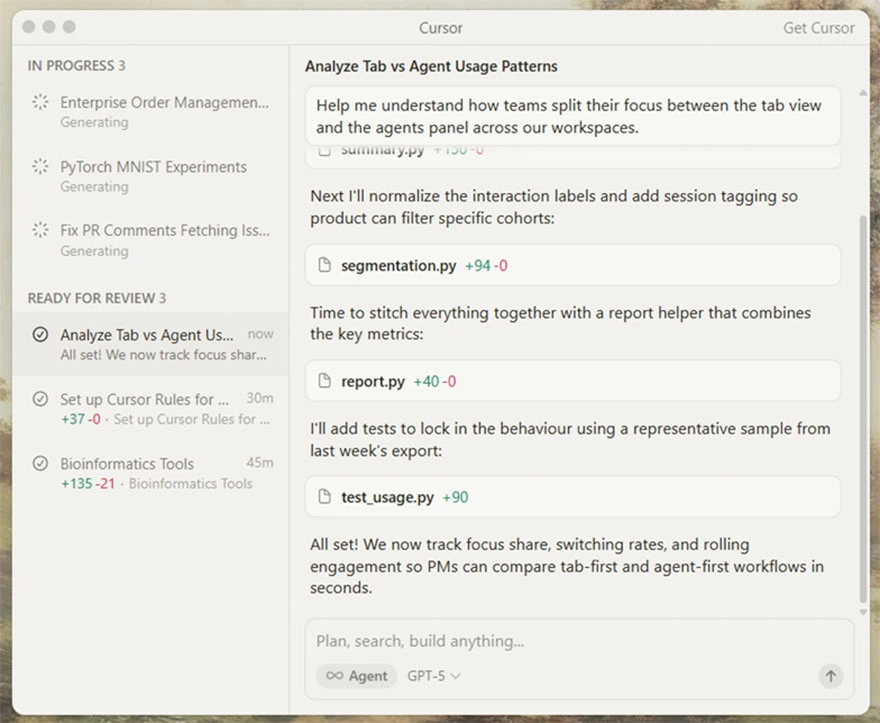Click the file icon next to report.py
Viewport: 880px width, 723px height.
324,381
